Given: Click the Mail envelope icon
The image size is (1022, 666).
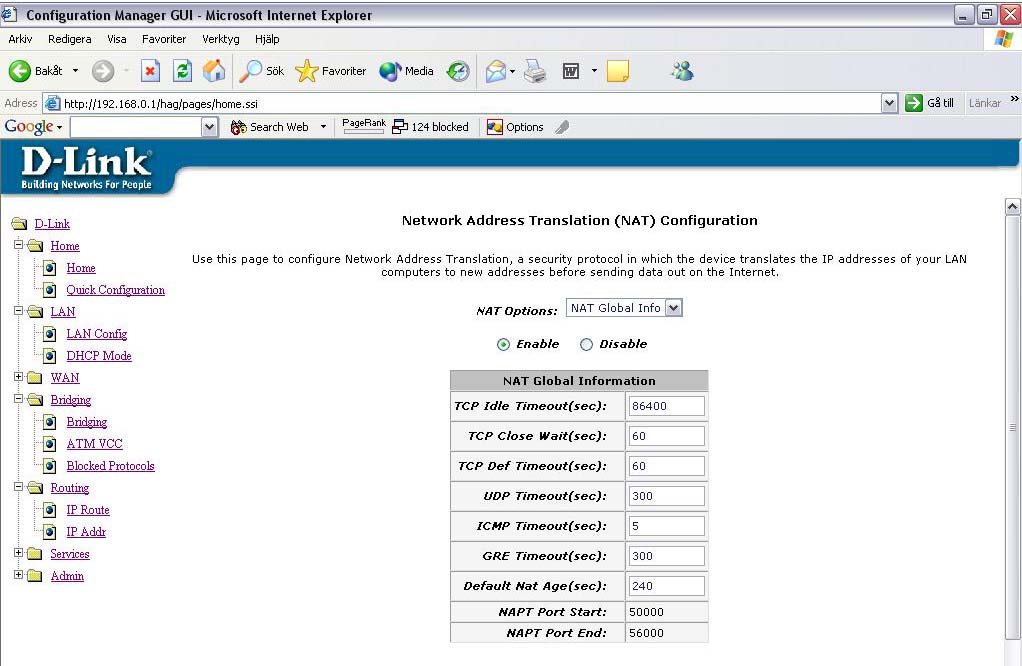Looking at the screenshot, I should [496, 70].
